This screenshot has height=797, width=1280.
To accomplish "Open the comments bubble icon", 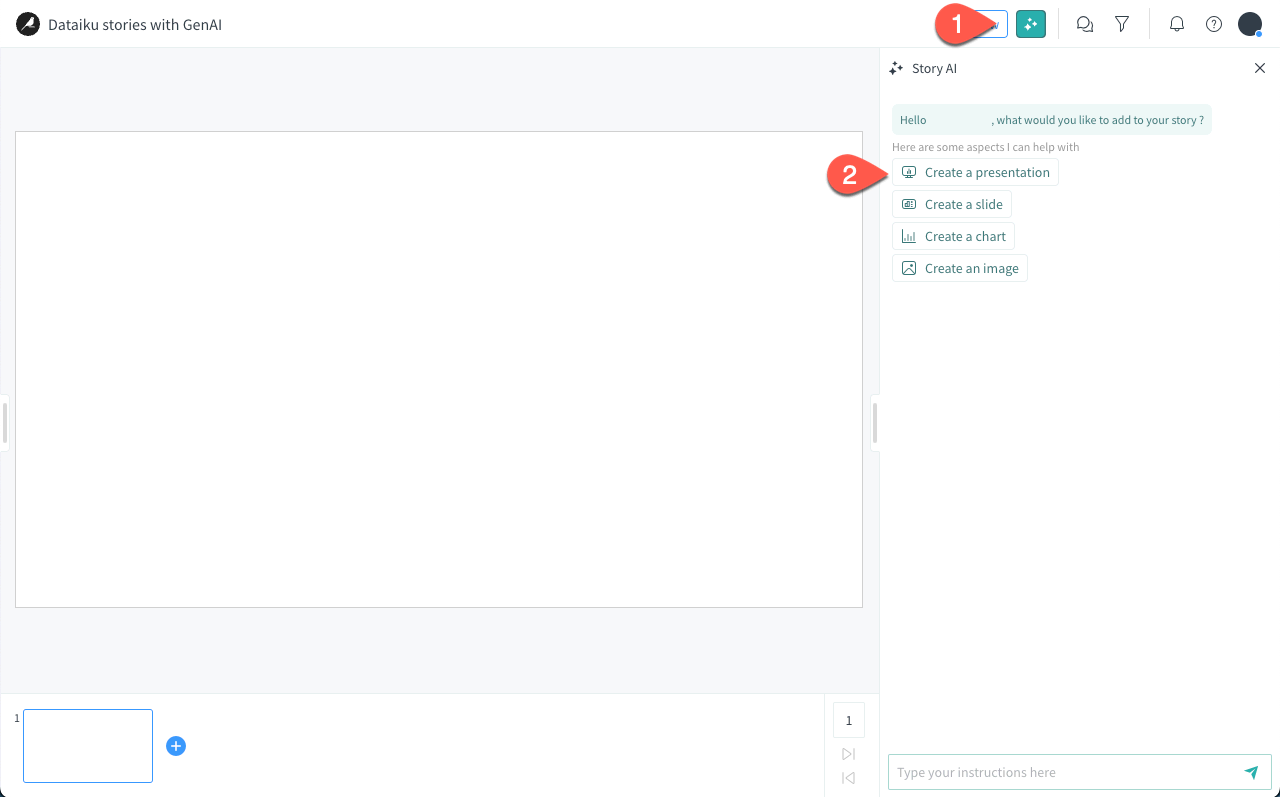I will [1084, 23].
